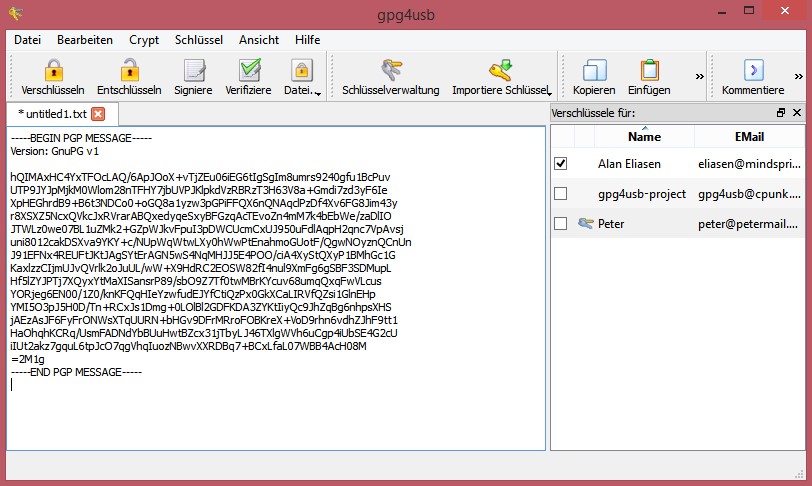Check the gpg4usb-project key checkbox
Screen dimensions: 812x486
pyautogui.click(x=561, y=193)
